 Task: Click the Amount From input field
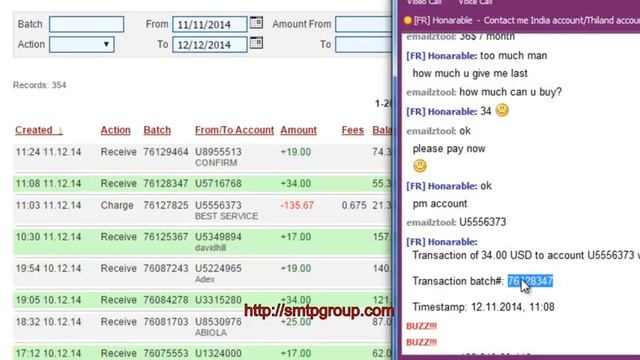(x=363, y=24)
